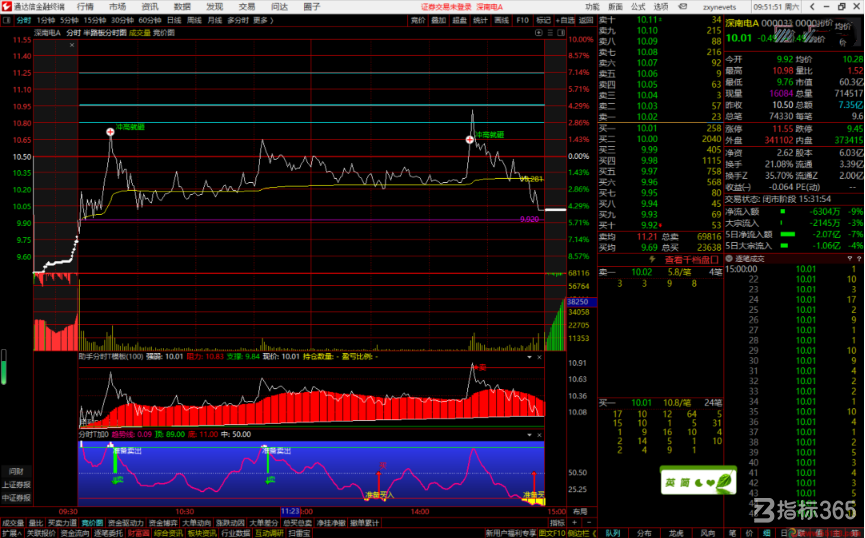
Task: Open the 行情 menu
Action: 85,7
